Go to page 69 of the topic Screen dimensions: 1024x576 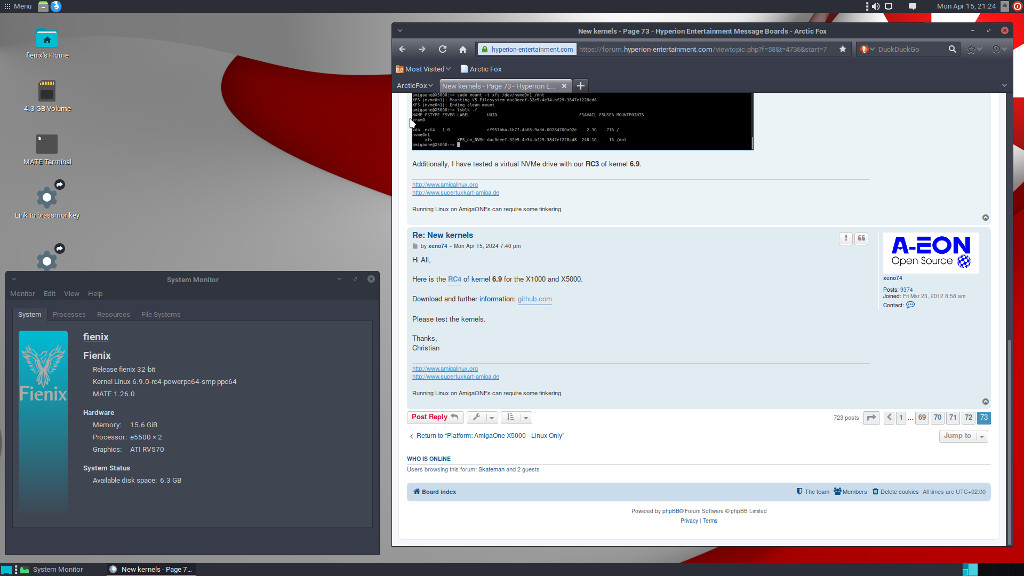(921, 417)
